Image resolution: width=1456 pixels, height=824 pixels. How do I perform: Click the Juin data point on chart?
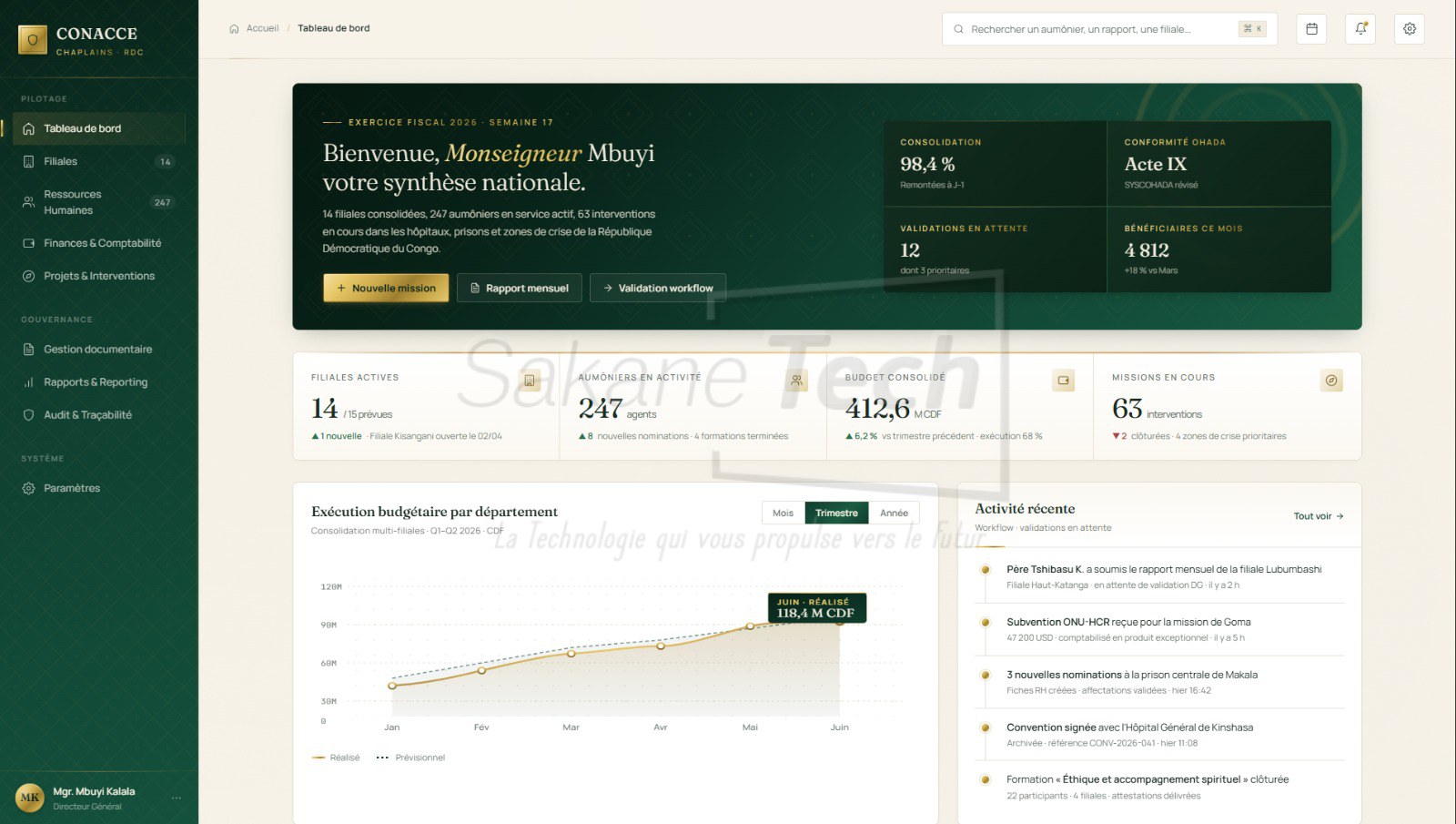click(x=840, y=622)
